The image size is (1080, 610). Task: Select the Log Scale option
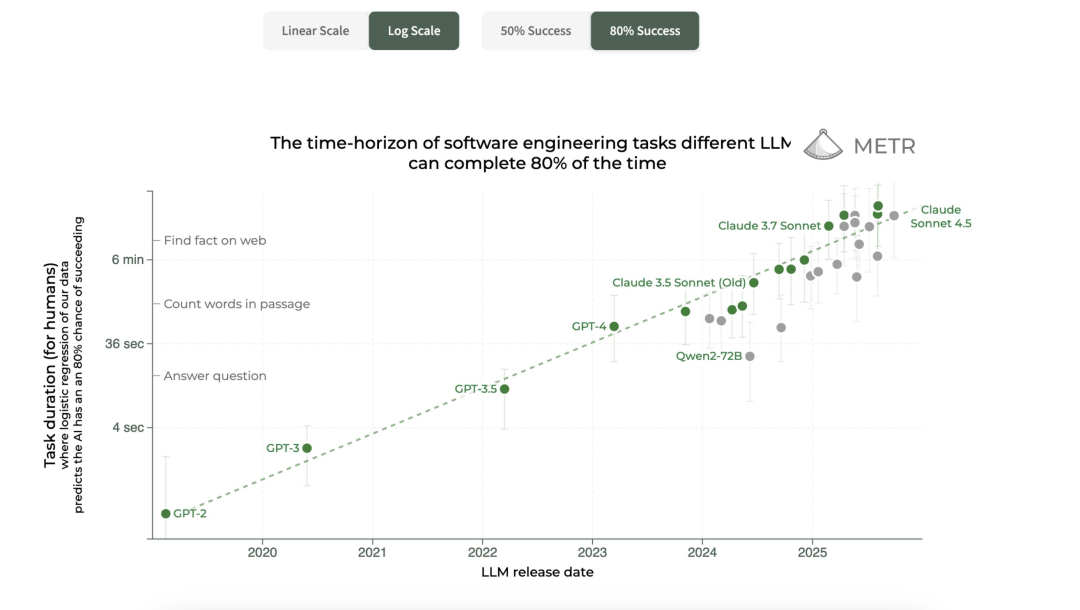click(414, 31)
